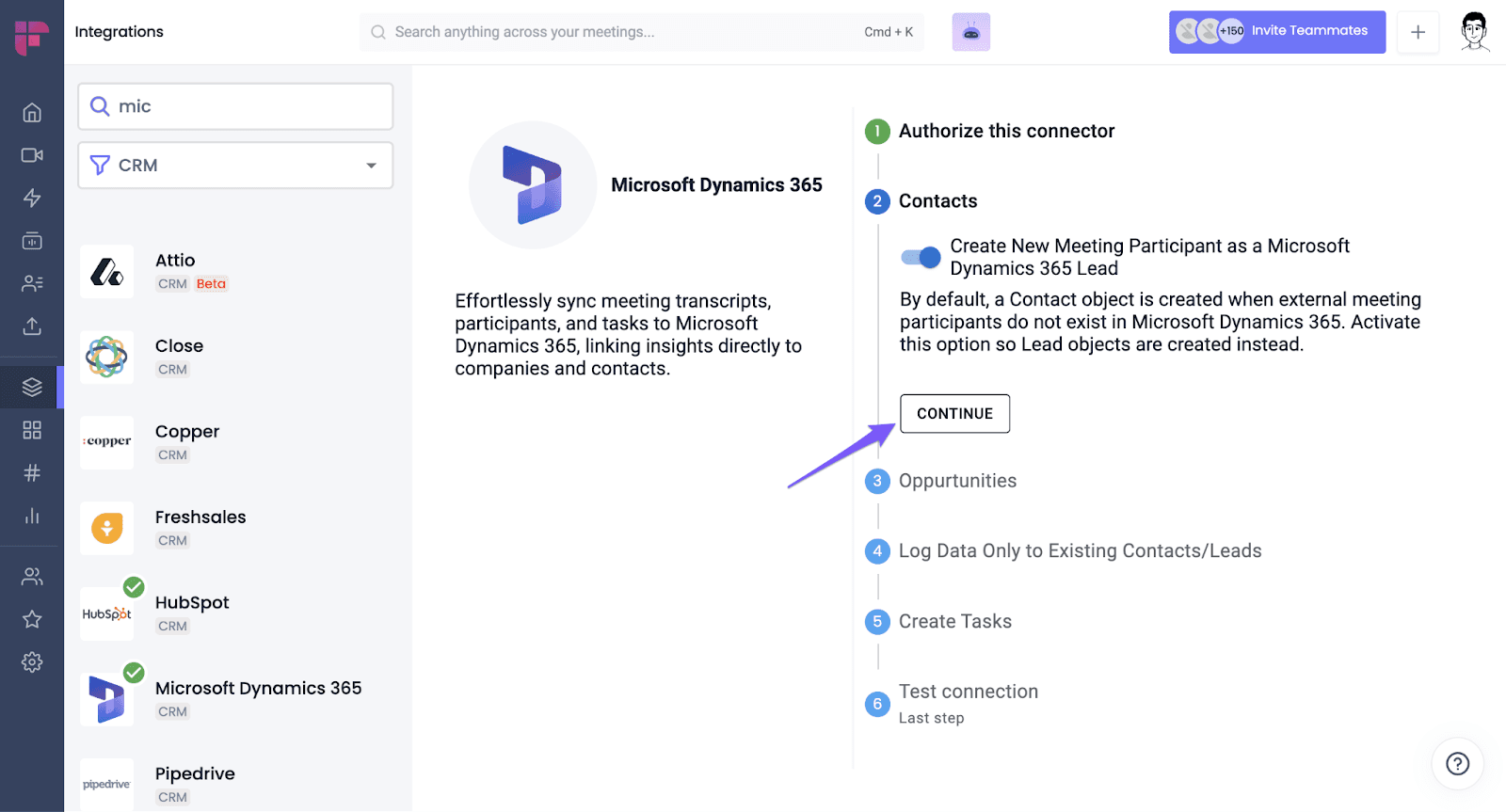The height and width of the screenshot is (812, 1506).
Task: Click the lightning bolt sidebar icon
Action: pyautogui.click(x=32, y=198)
